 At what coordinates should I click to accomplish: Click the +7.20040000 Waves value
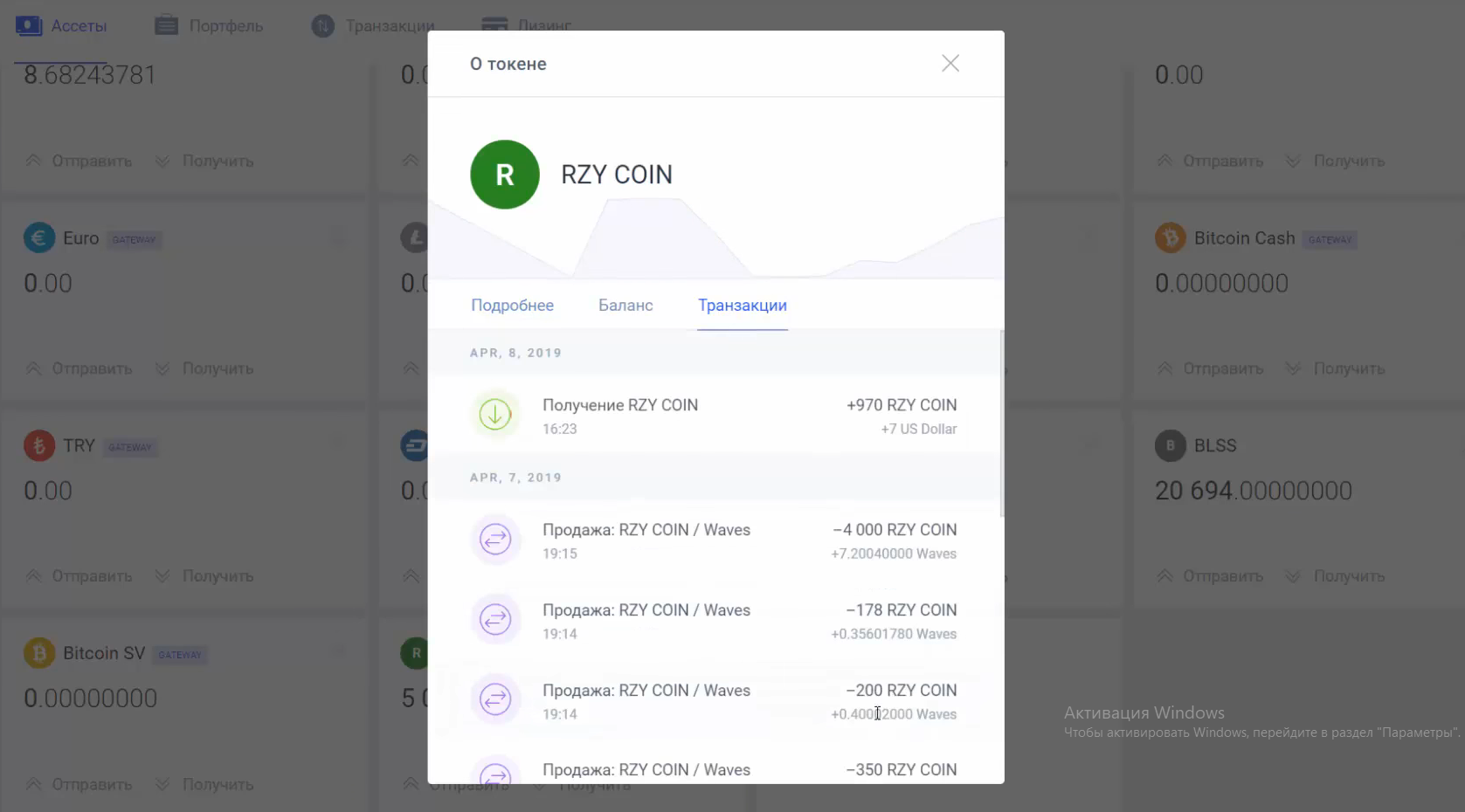point(894,554)
